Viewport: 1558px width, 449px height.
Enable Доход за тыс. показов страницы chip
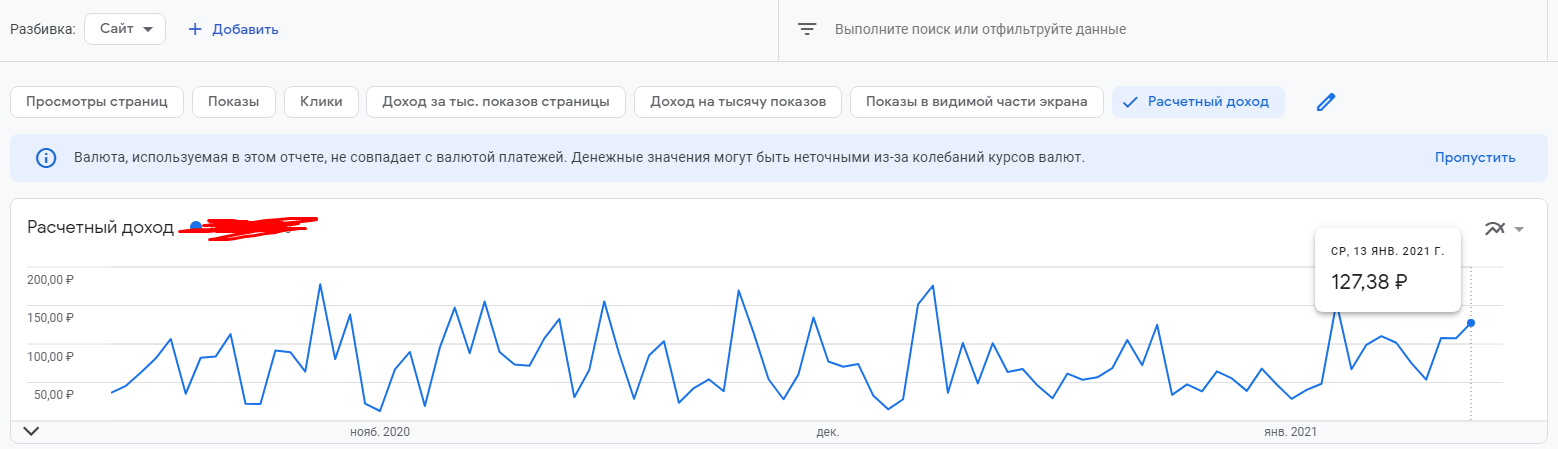pyautogui.click(x=496, y=102)
